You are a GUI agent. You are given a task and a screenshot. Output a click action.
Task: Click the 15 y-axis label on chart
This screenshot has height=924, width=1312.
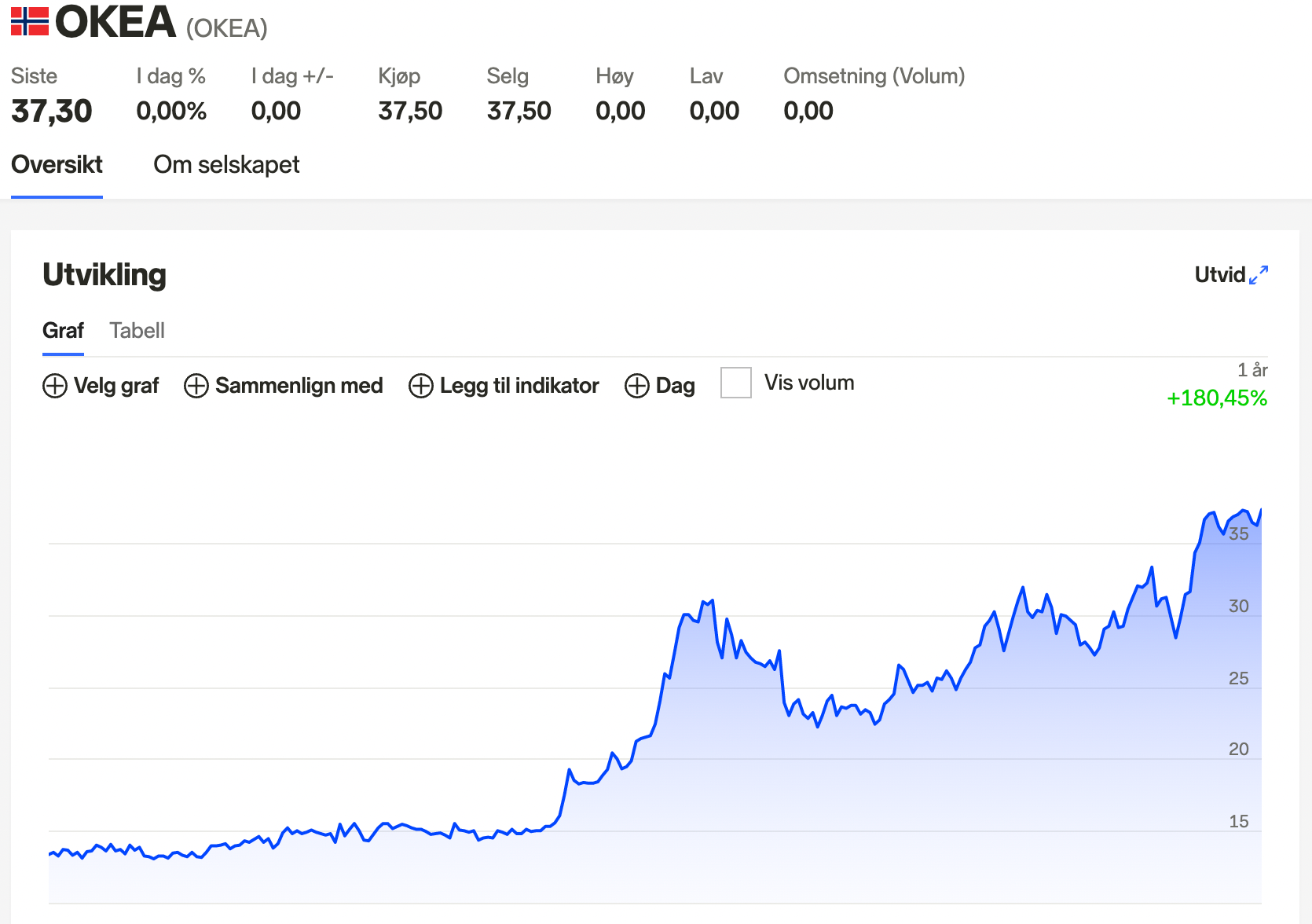pyautogui.click(x=1239, y=822)
